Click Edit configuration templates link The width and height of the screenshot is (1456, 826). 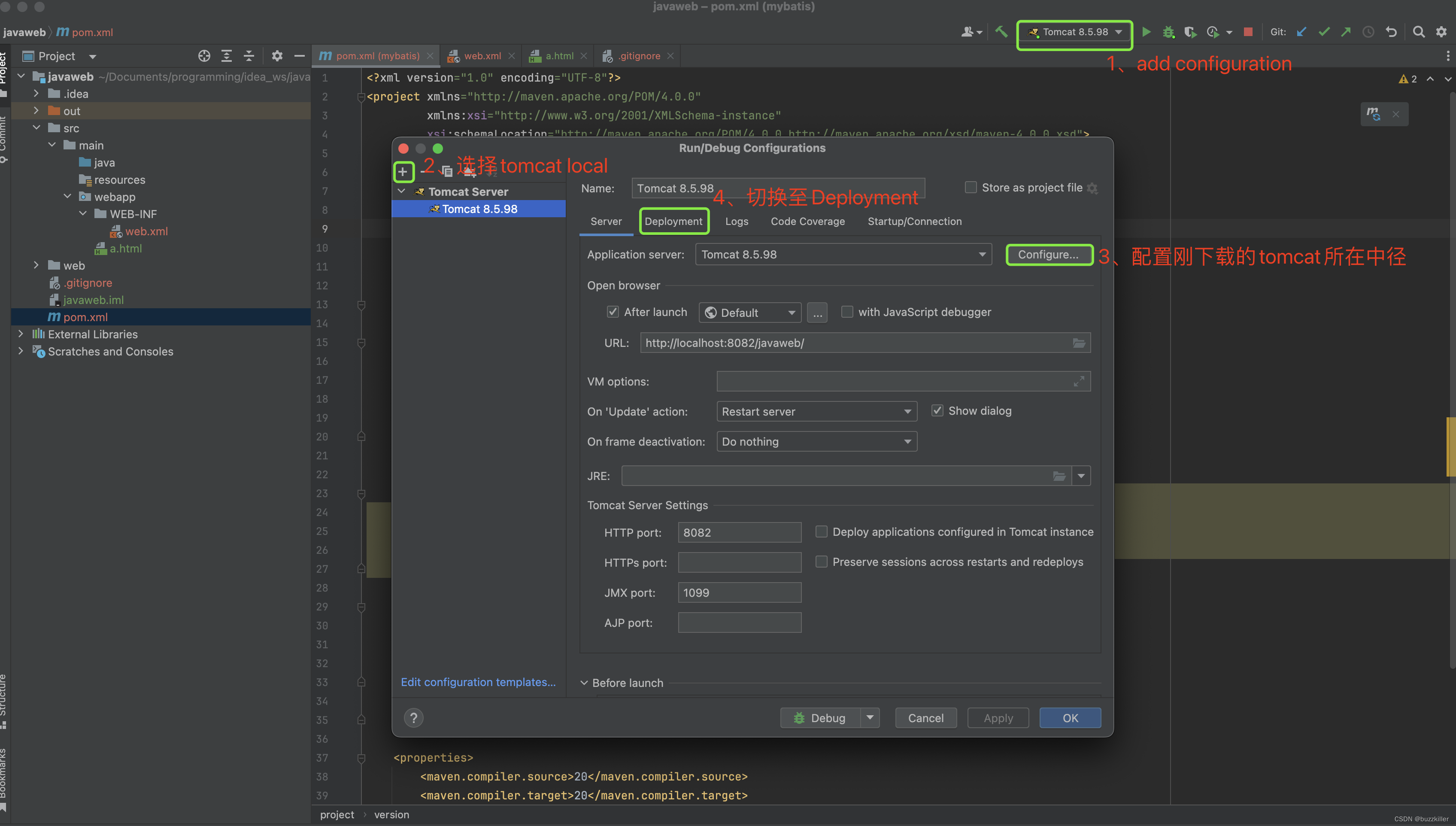coord(478,682)
